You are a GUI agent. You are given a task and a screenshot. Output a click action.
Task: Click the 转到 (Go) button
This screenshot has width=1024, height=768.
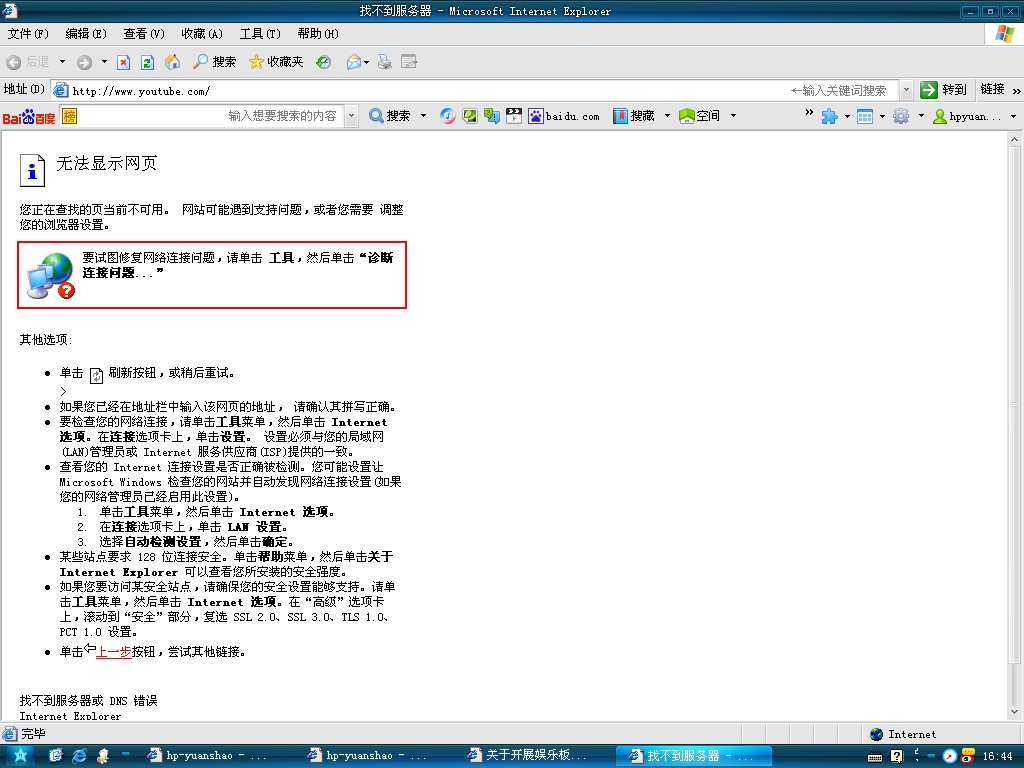pos(944,90)
